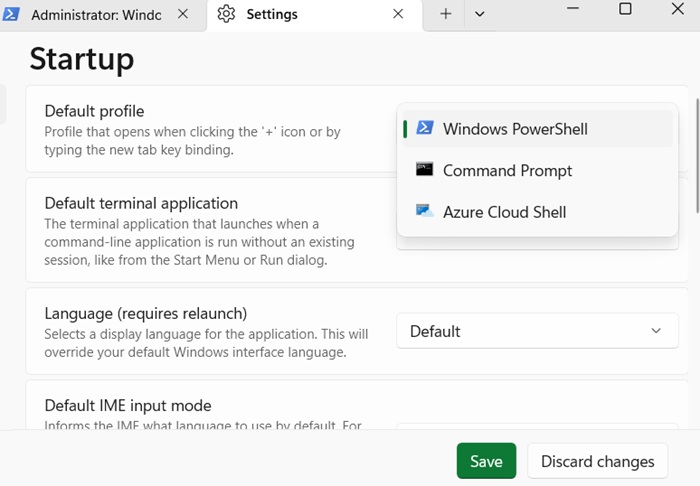
Task: Minimize the Terminal window
Action: 572,9
